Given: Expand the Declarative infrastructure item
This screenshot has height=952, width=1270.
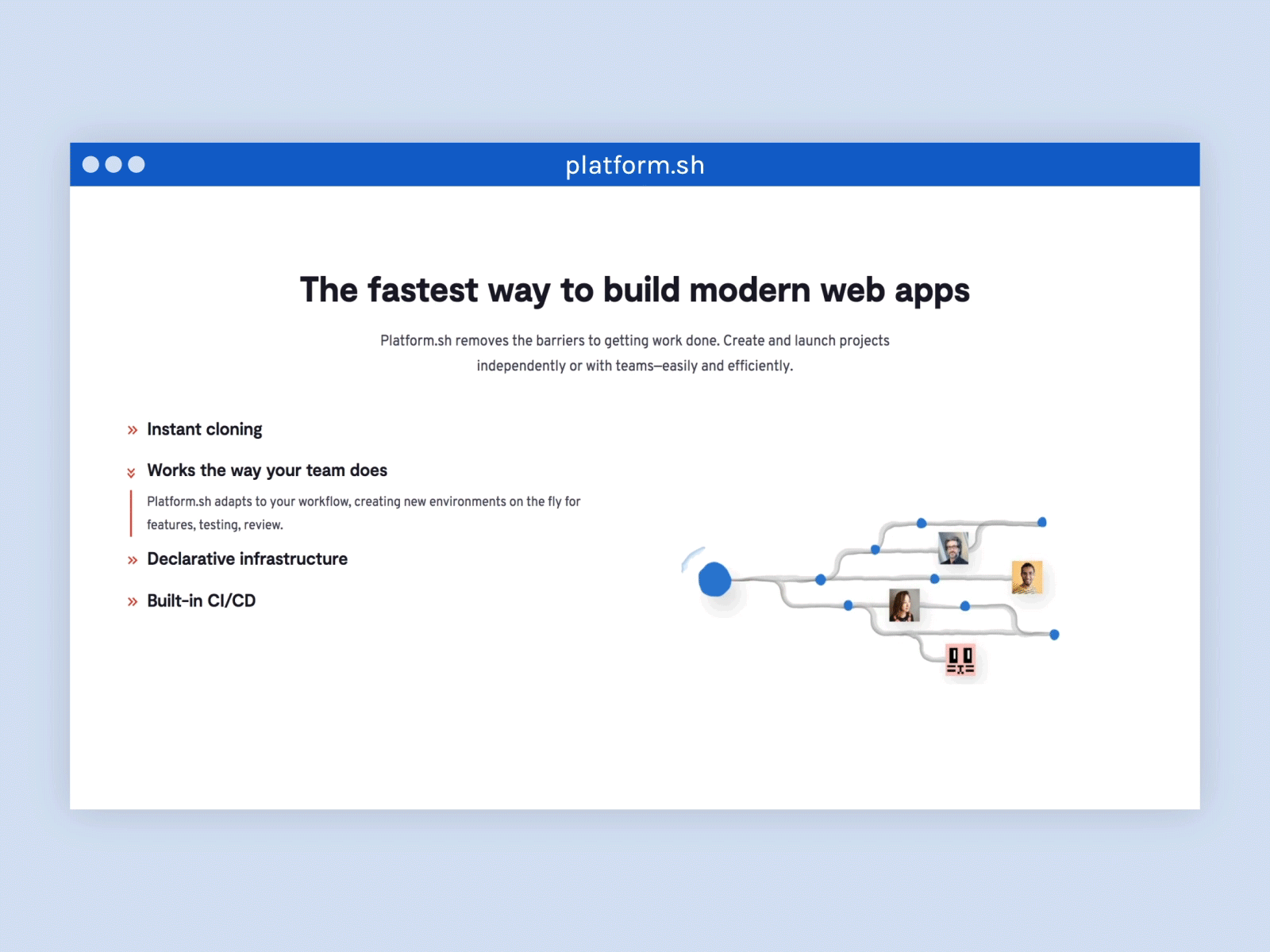Looking at the screenshot, I should point(247,559).
